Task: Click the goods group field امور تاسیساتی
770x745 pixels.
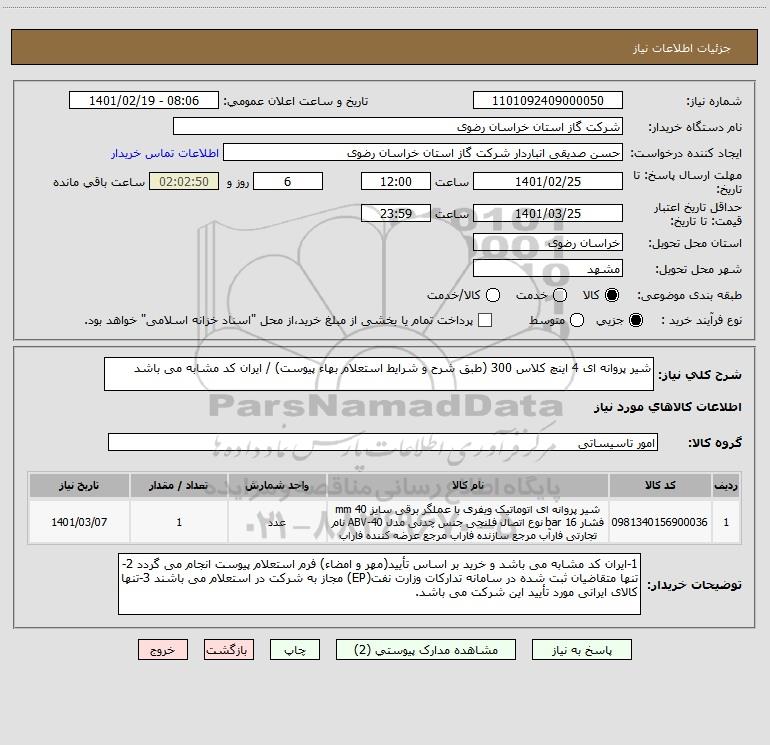Action: (383, 442)
